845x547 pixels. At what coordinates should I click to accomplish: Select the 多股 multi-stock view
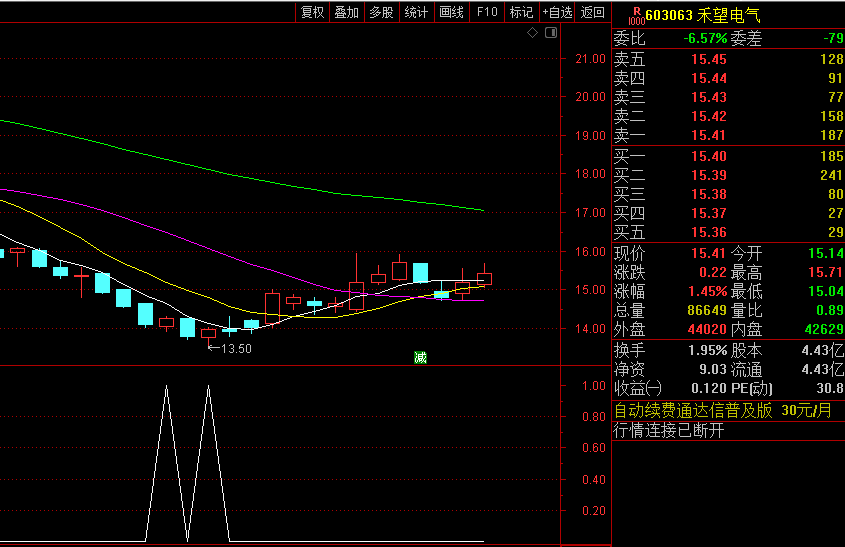tap(381, 12)
